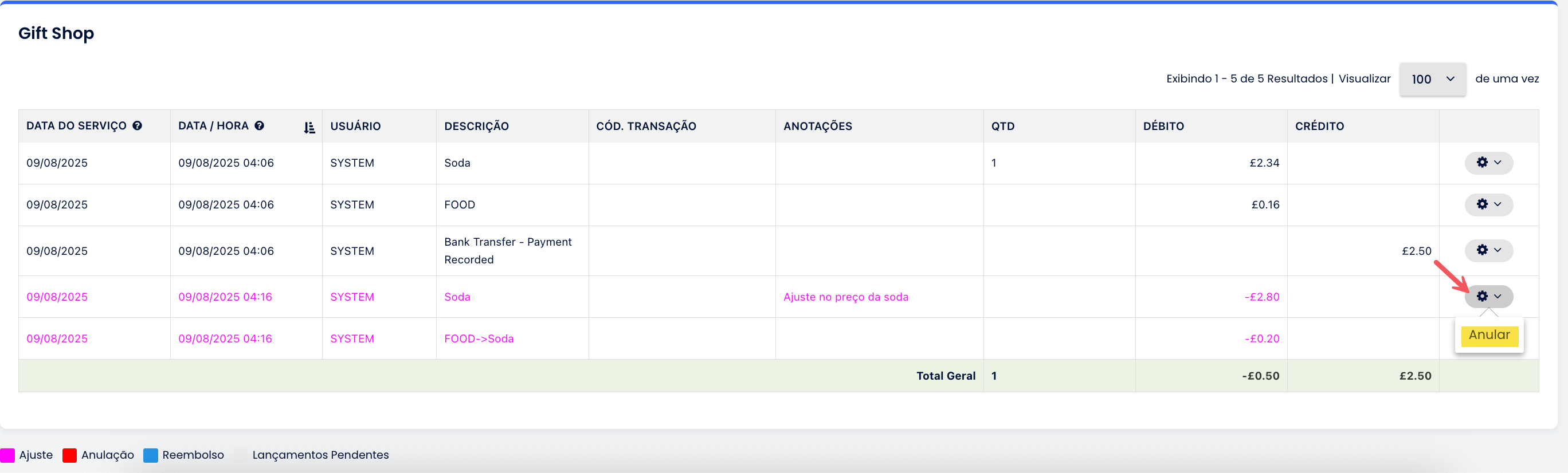Click help icon beside Data / Hora
Viewport: 1568px width, 473px height.
[x=259, y=126]
